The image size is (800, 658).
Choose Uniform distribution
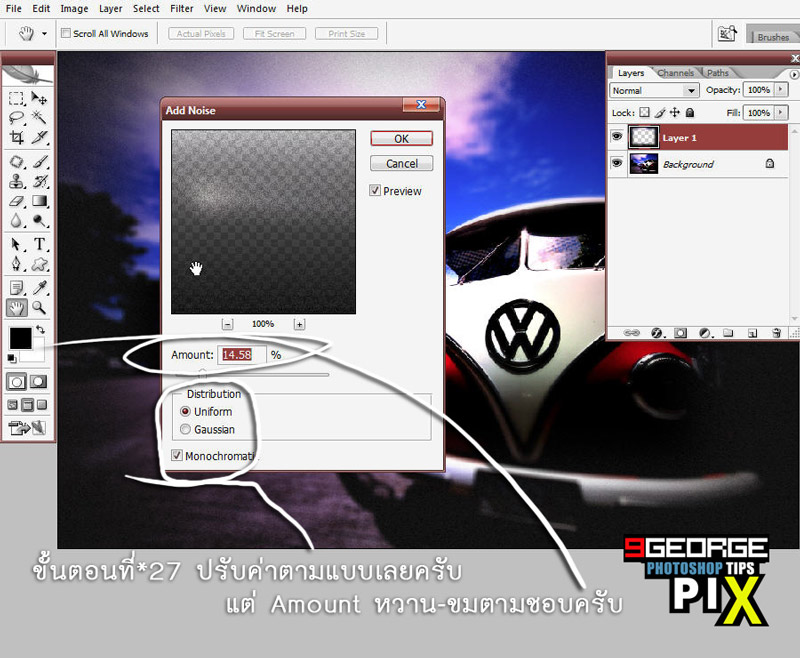point(185,411)
